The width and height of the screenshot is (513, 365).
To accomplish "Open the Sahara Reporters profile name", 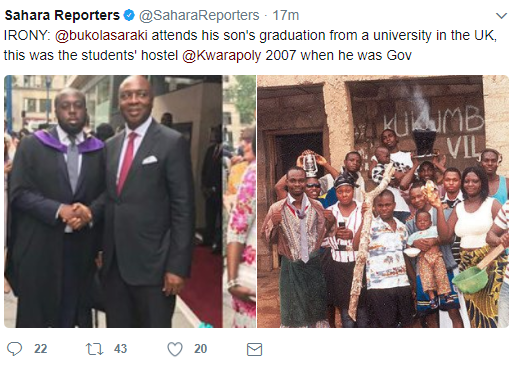I will [62, 15].
